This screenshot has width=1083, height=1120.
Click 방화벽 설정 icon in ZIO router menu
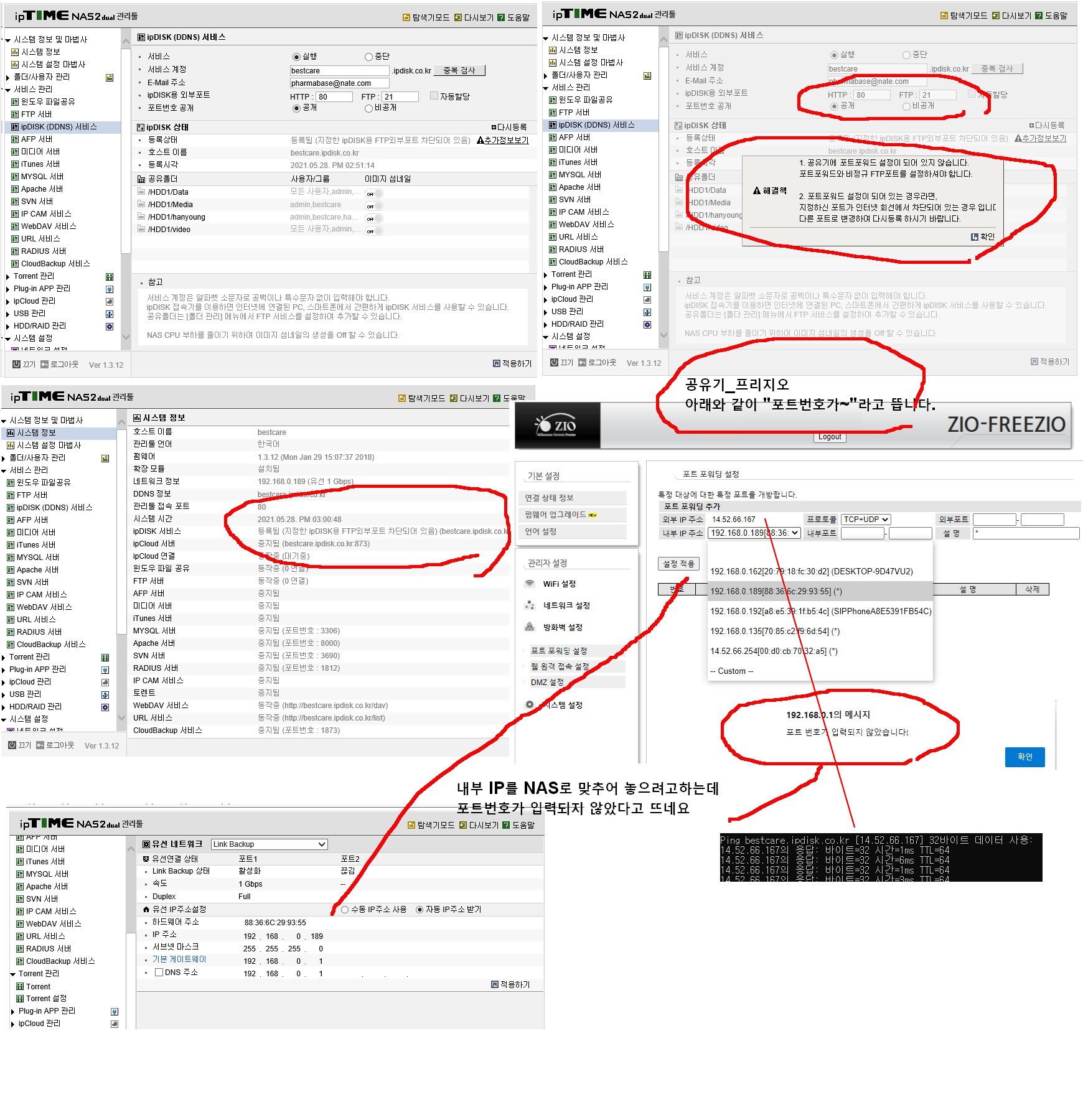tap(530, 627)
